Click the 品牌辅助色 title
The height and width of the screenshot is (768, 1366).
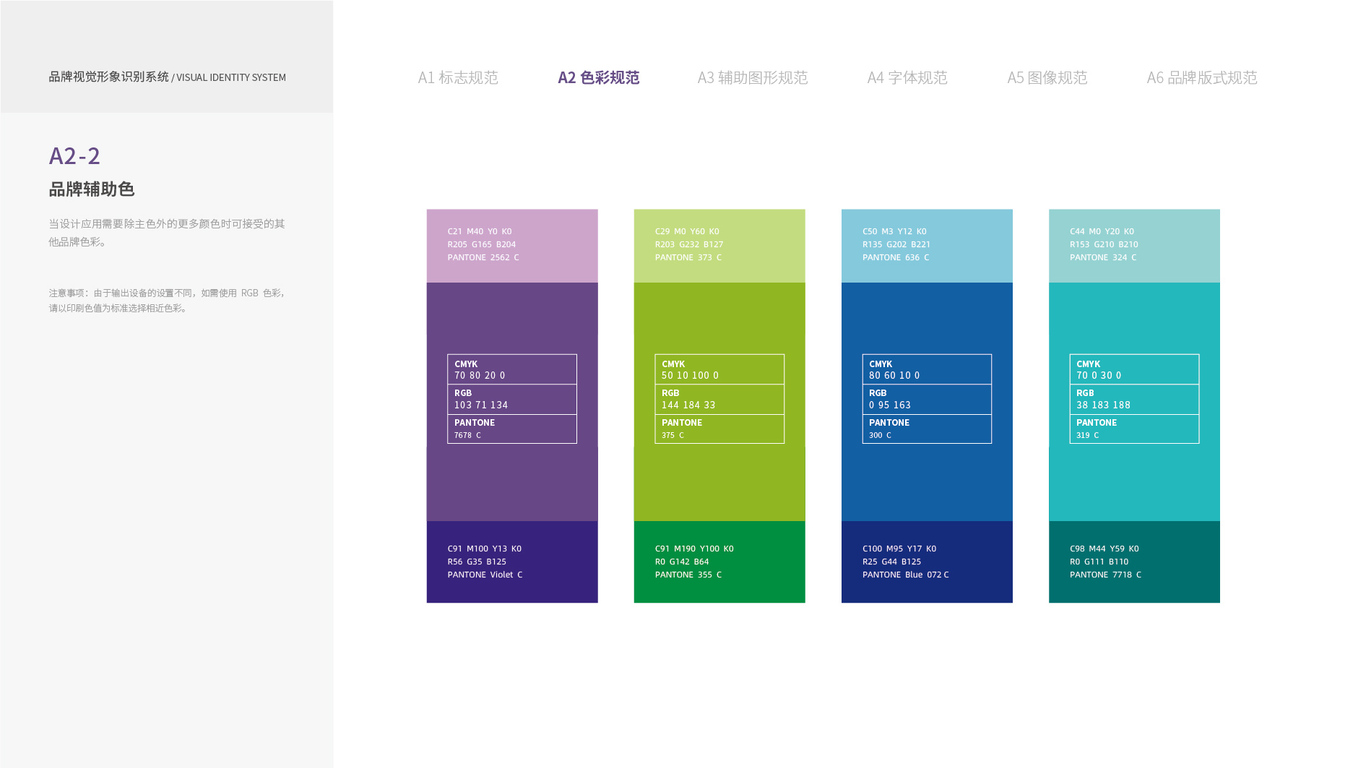91,189
